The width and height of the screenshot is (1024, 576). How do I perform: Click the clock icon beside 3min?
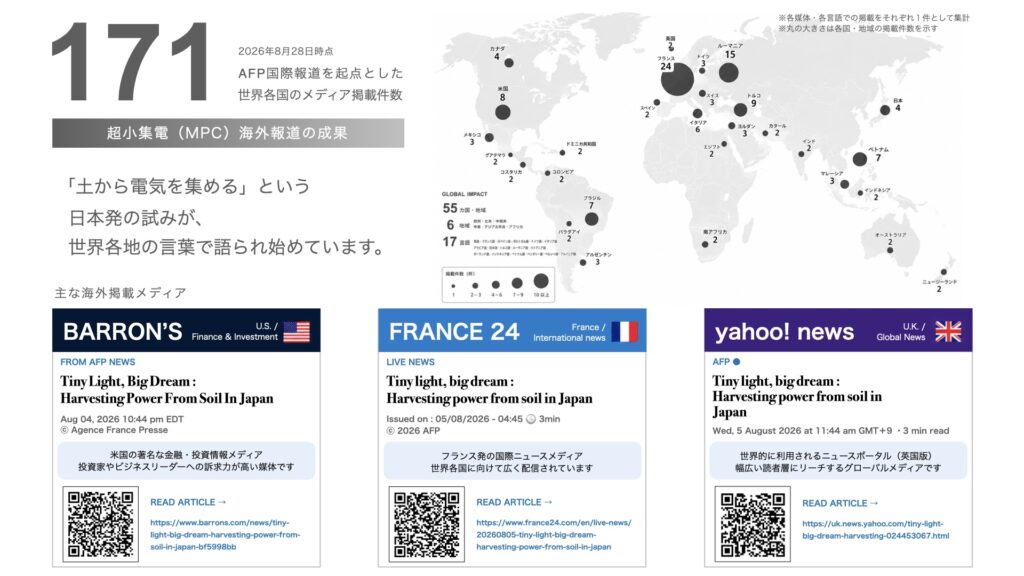coord(531,419)
